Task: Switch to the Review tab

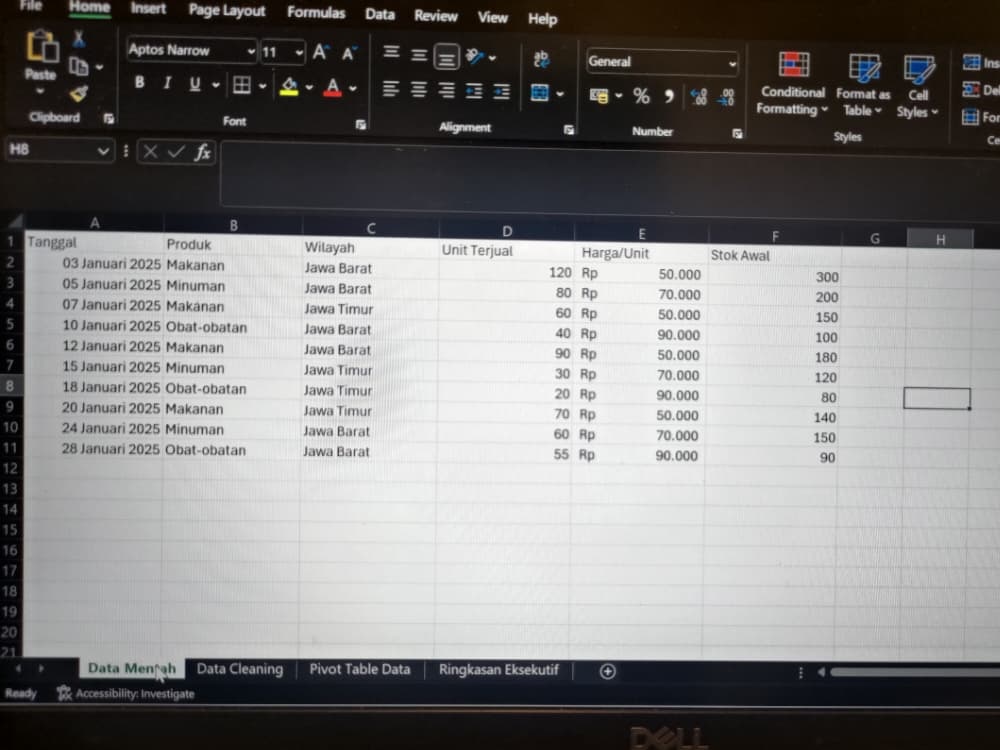Action: coord(436,15)
